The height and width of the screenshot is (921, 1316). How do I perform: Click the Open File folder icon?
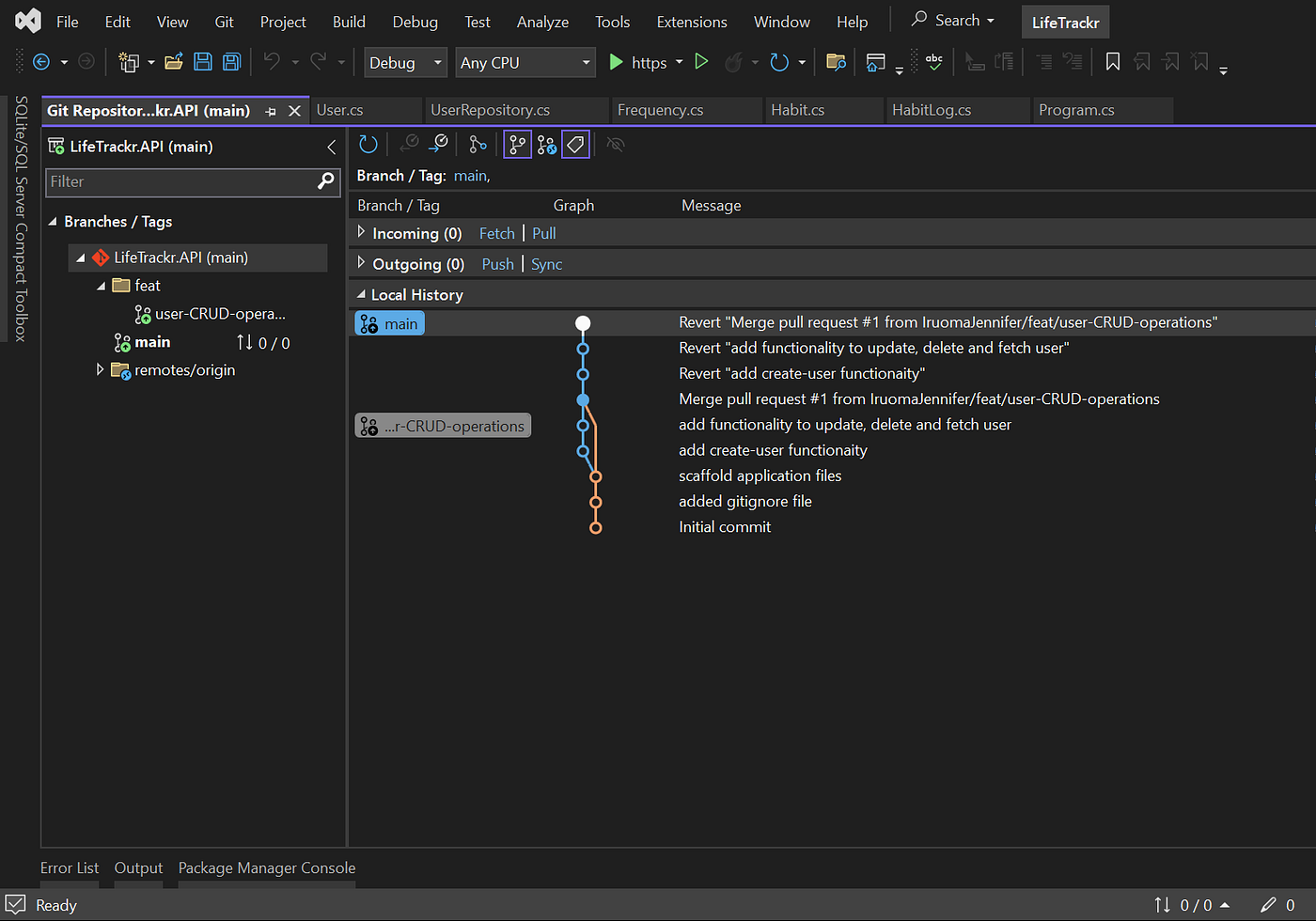coord(174,62)
